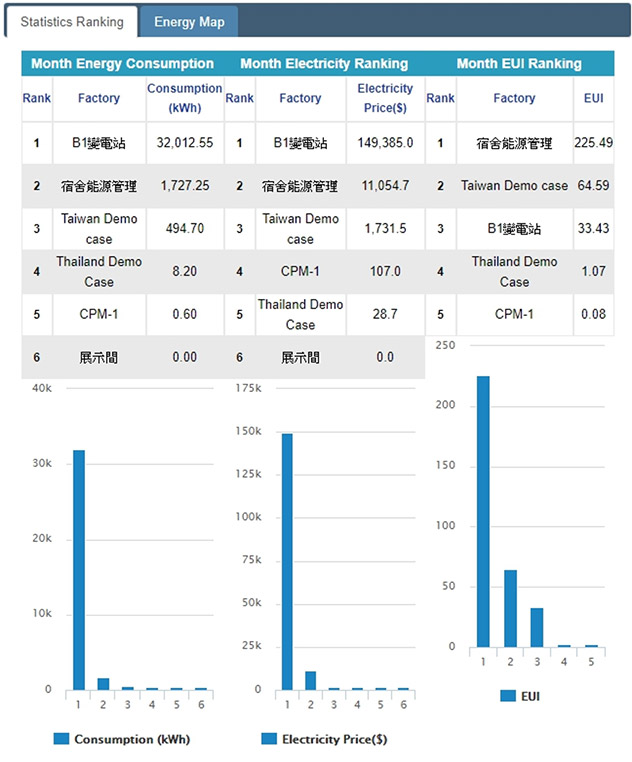Click CPM-1 in energy consumption table

99,314
